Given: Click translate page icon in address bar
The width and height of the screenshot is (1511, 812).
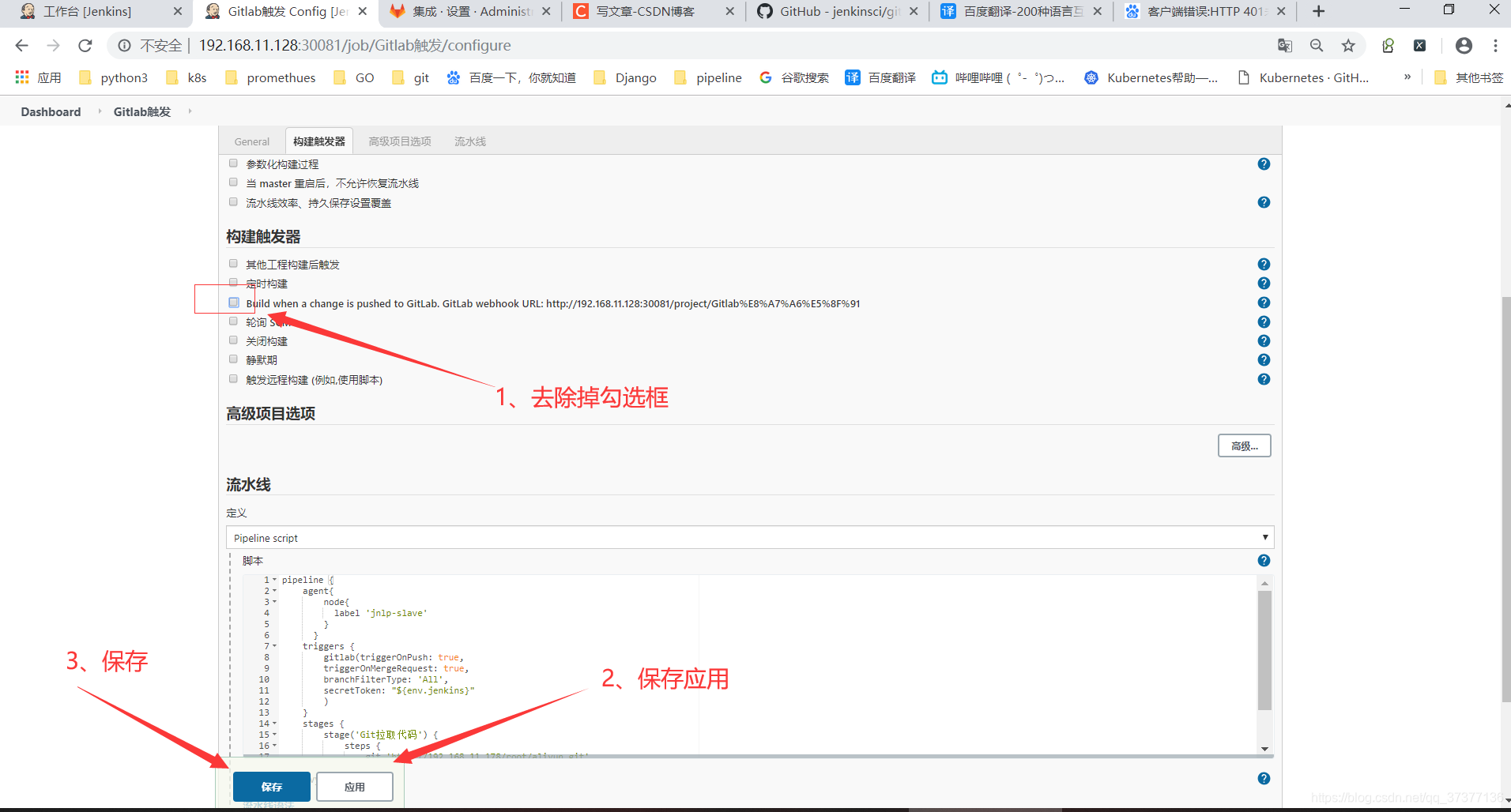Looking at the screenshot, I should coord(1285,46).
